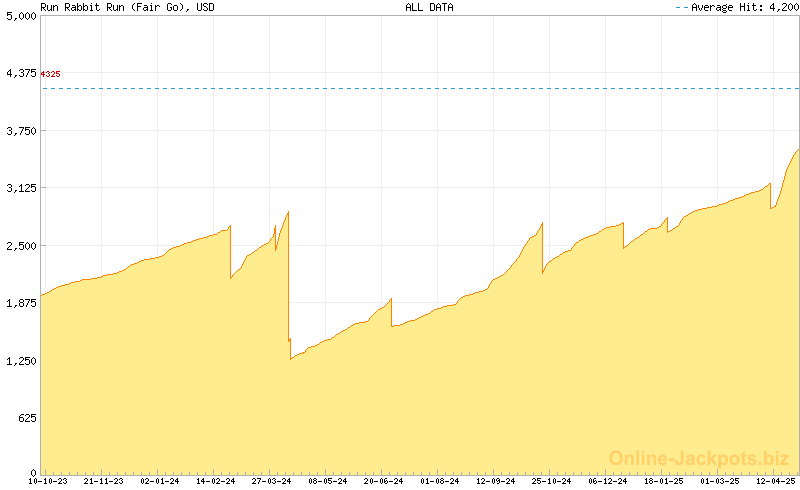Screen dimensions: 800x490
Task: Click the 5,000 y-axis label
Action: click(19, 16)
